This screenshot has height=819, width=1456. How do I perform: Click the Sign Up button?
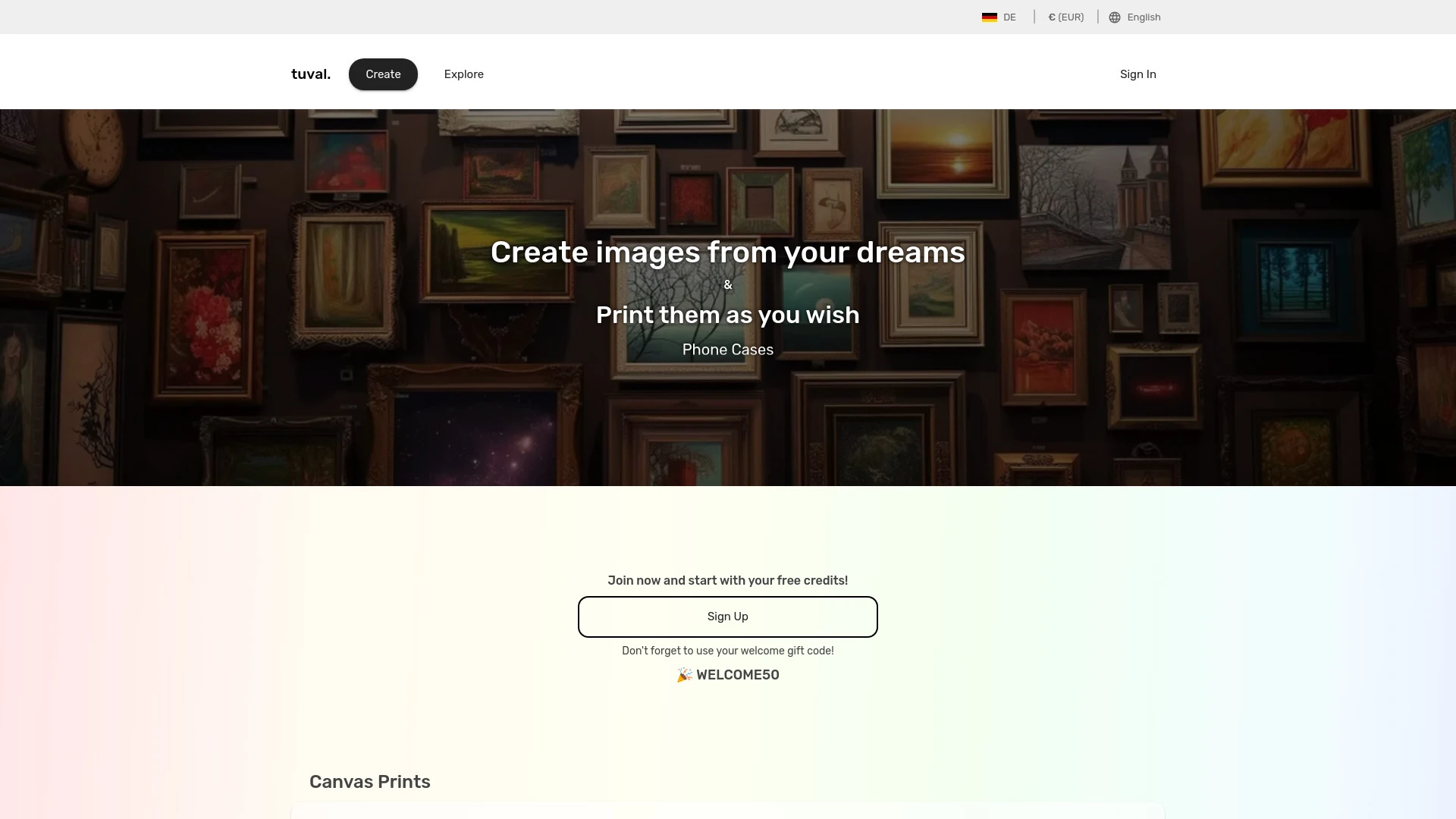click(x=727, y=617)
